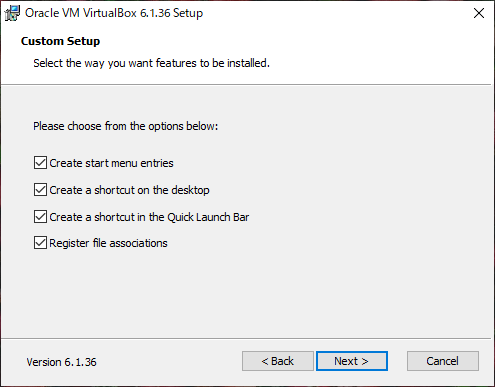Click the VirtualBox installer icon in title bar
This screenshot has height=387, width=495.
click(12, 13)
